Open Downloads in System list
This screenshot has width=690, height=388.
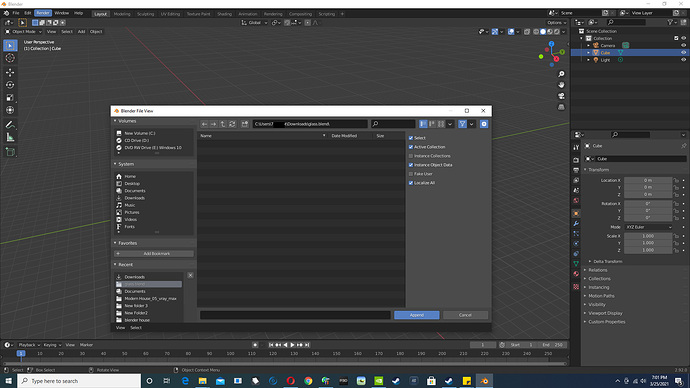coord(134,198)
